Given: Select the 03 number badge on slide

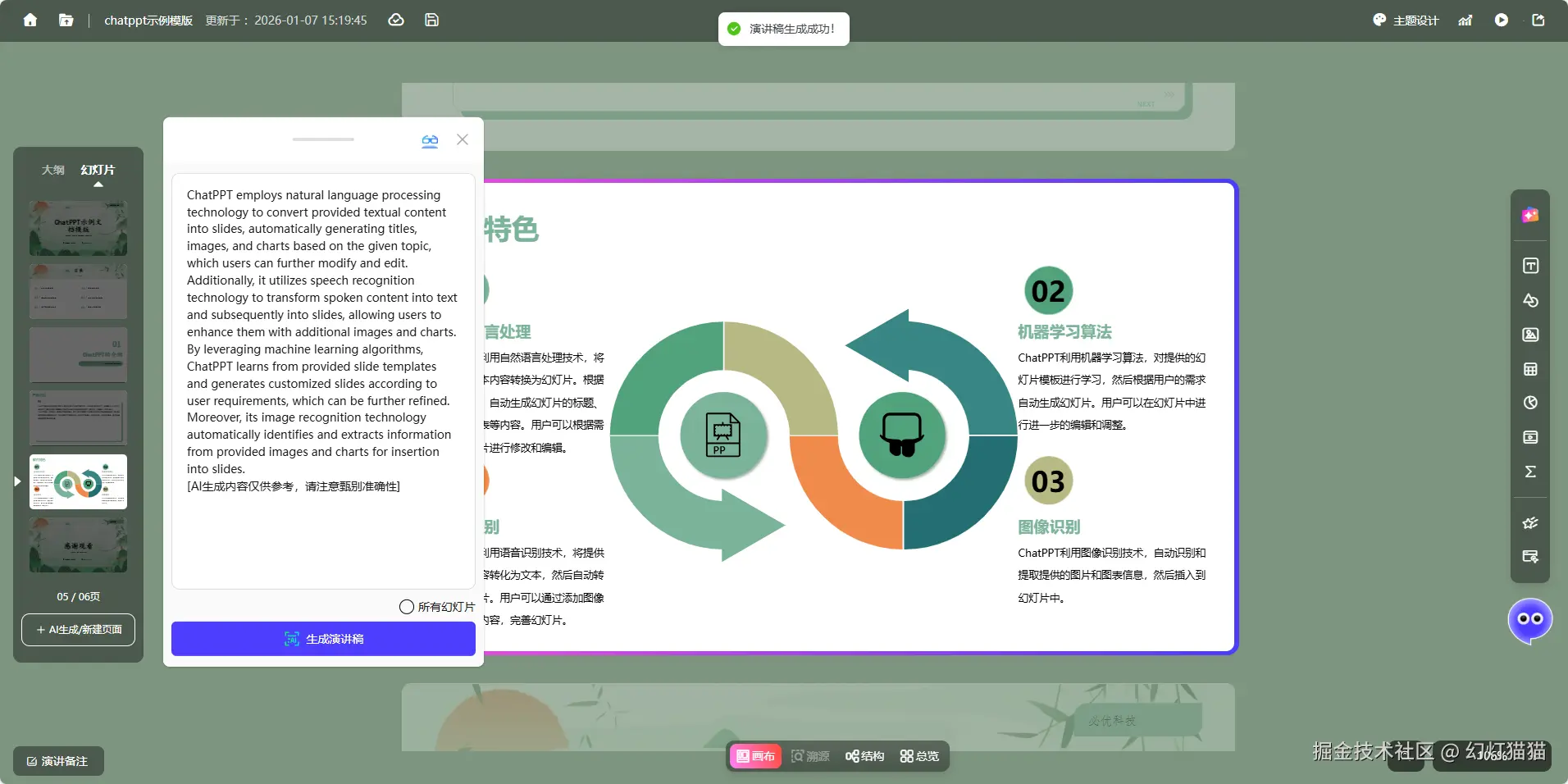Looking at the screenshot, I should coord(1048,481).
